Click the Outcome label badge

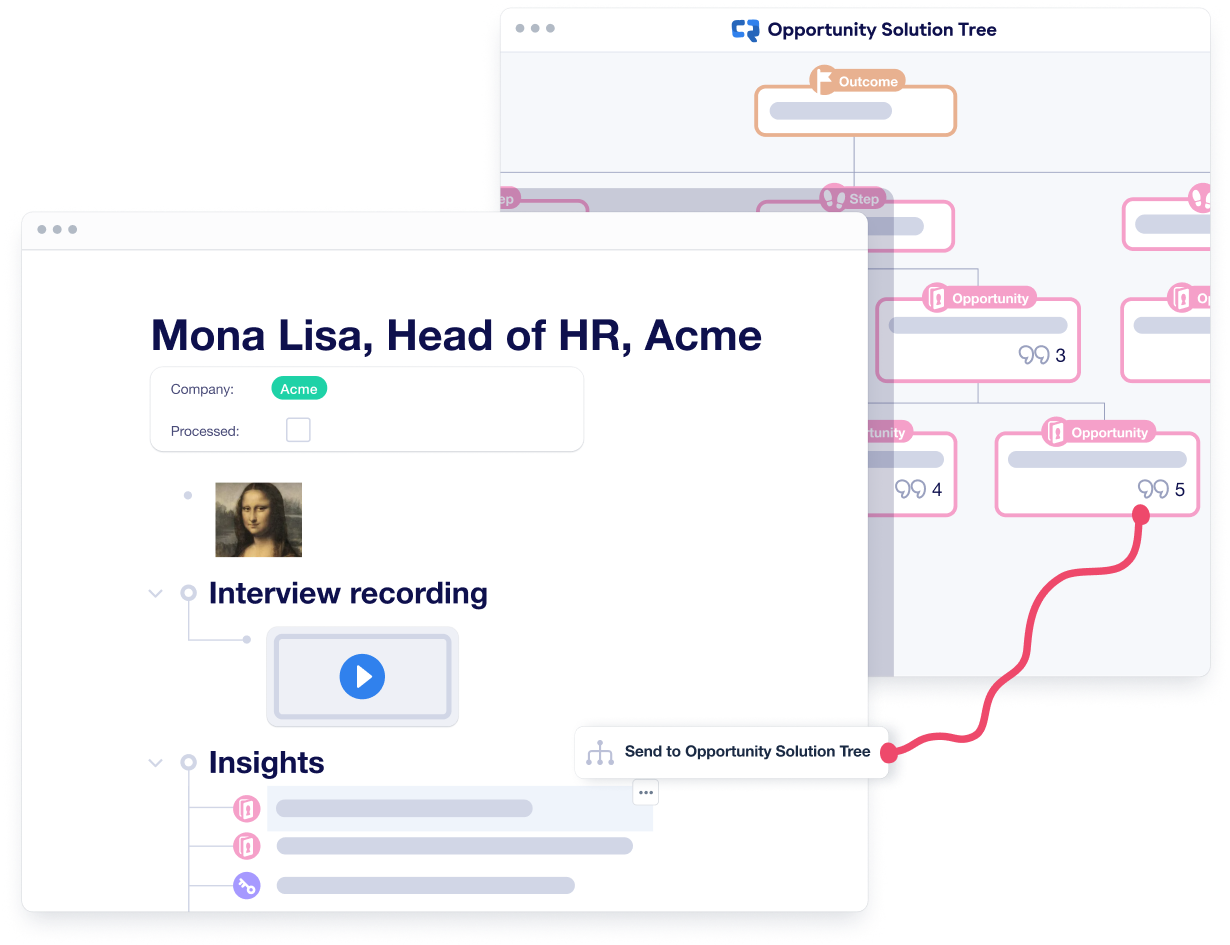(868, 81)
